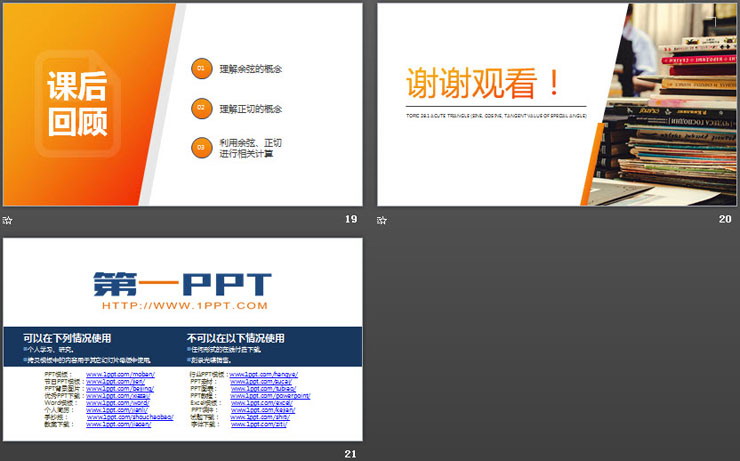Click the heading 可以在下列情况使用
The image size is (740, 461).
point(67,338)
